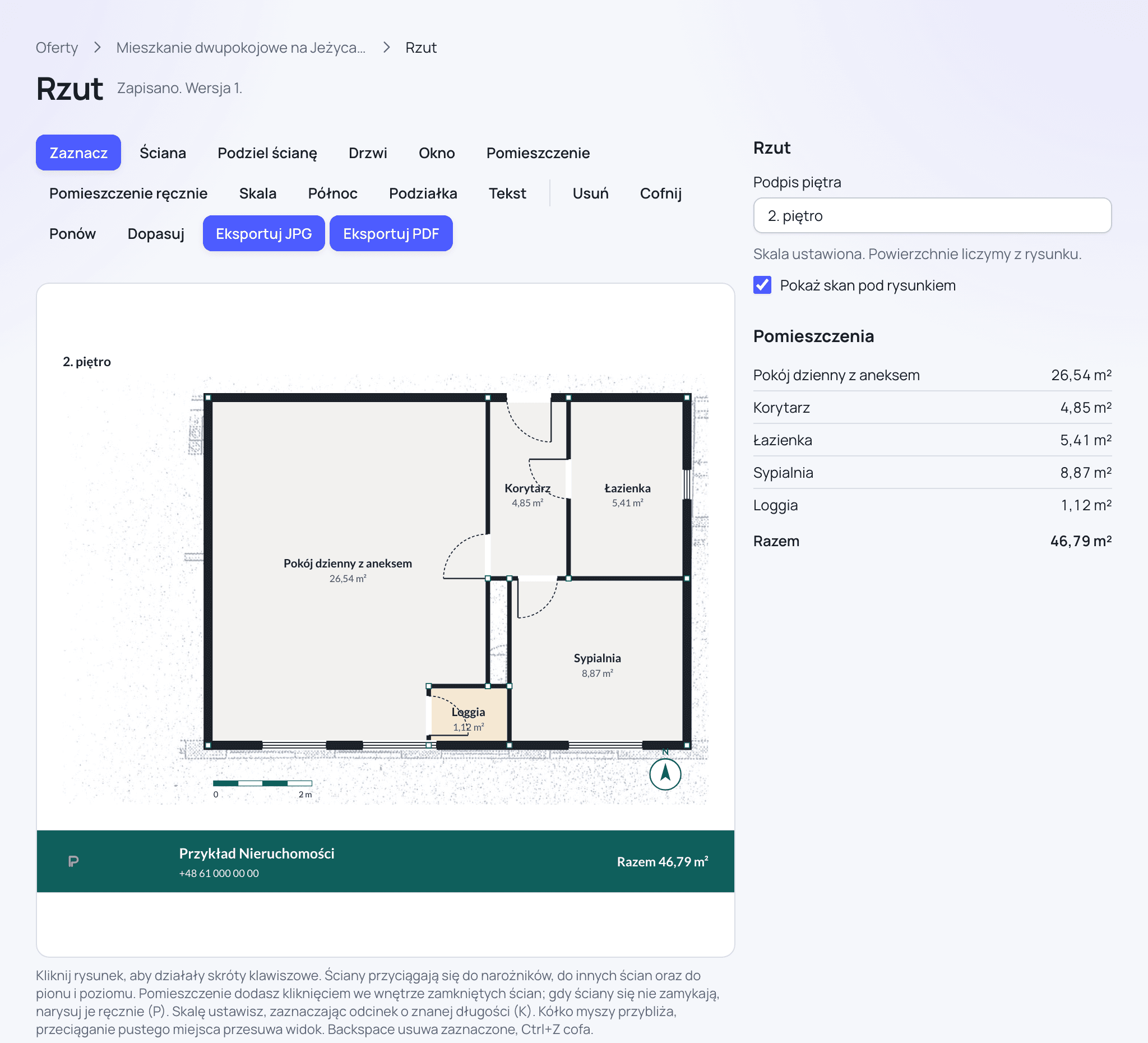1148x1043 pixels.
Task: Click the Łazienka row in Pomieszczenia list
Action: coord(932,440)
